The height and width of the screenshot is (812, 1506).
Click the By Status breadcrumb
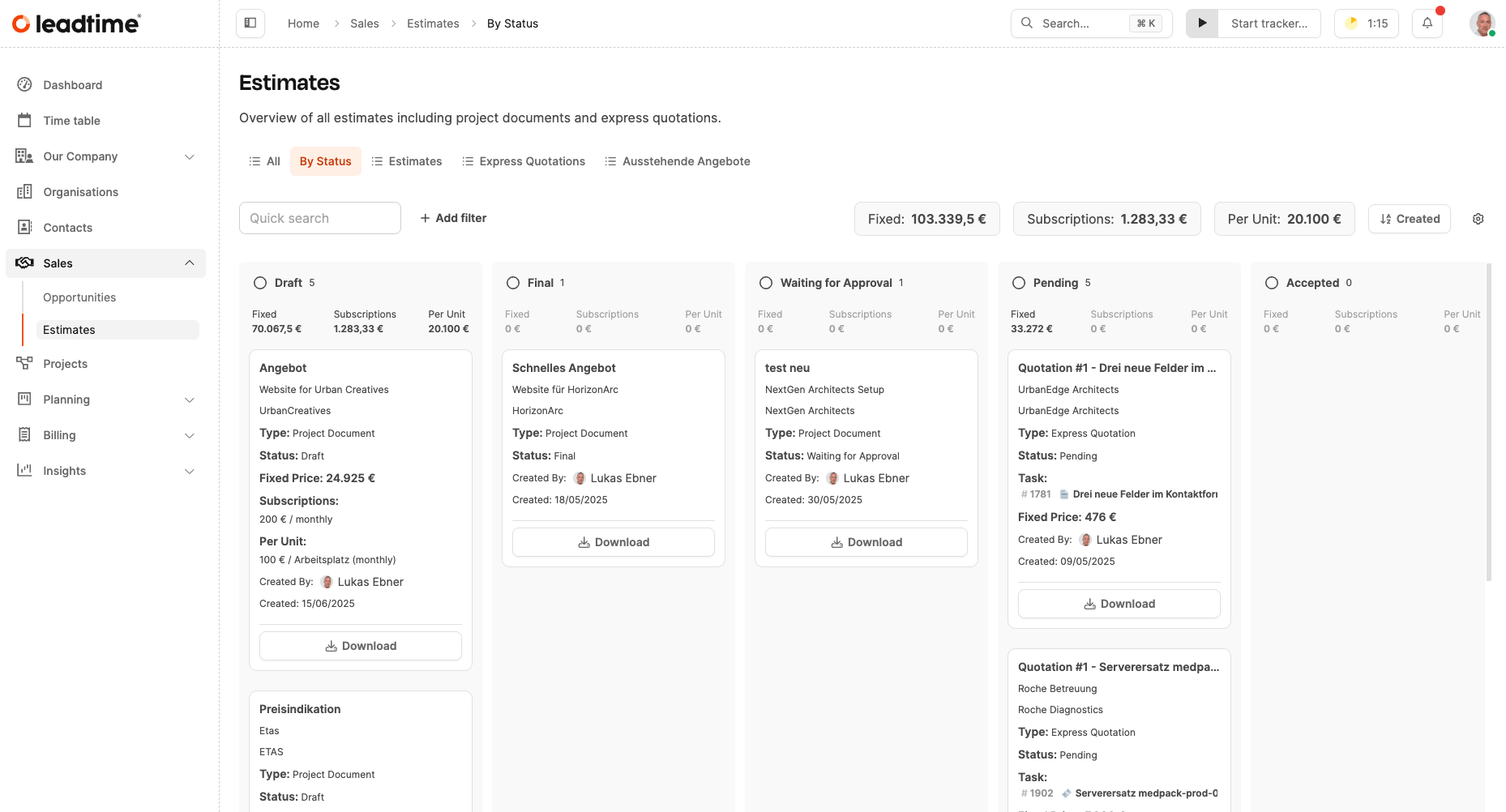(x=512, y=24)
